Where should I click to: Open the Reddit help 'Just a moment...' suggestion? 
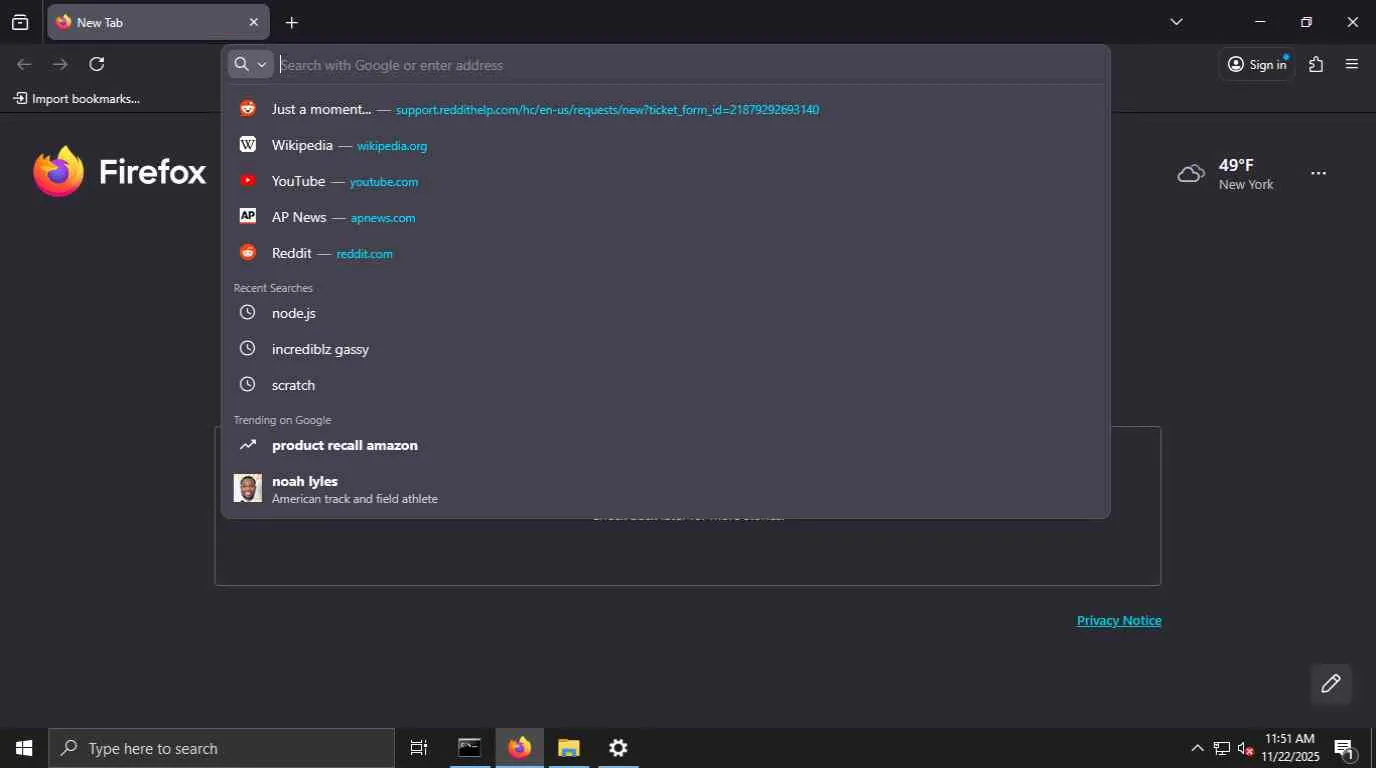click(666, 109)
